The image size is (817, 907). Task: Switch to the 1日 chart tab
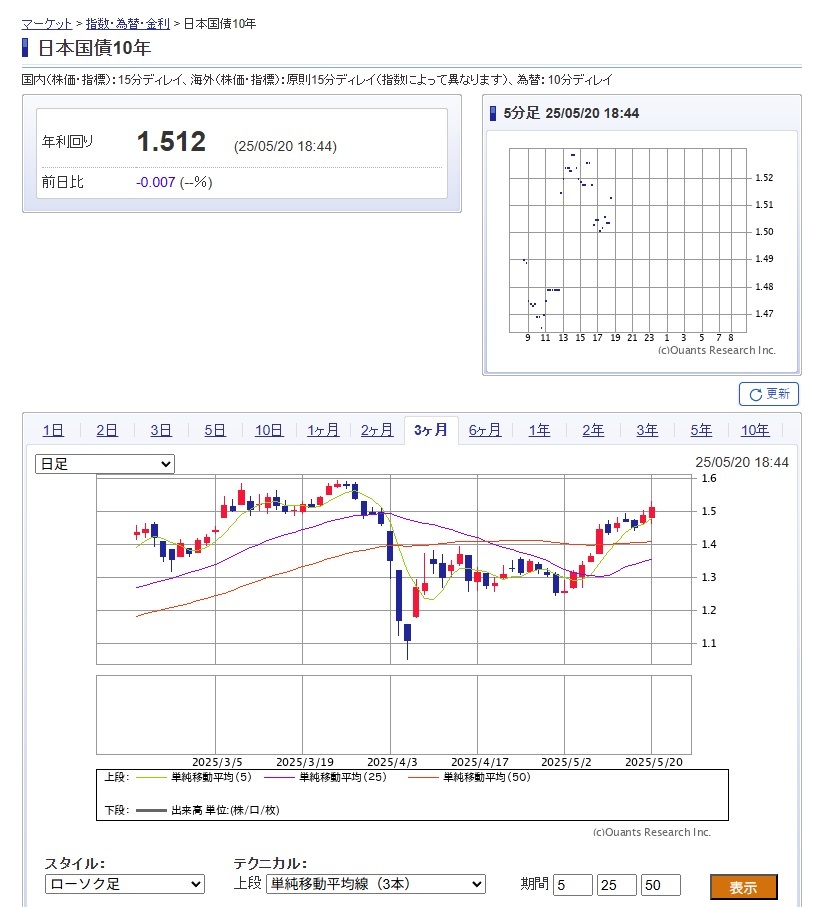pyautogui.click(x=53, y=430)
